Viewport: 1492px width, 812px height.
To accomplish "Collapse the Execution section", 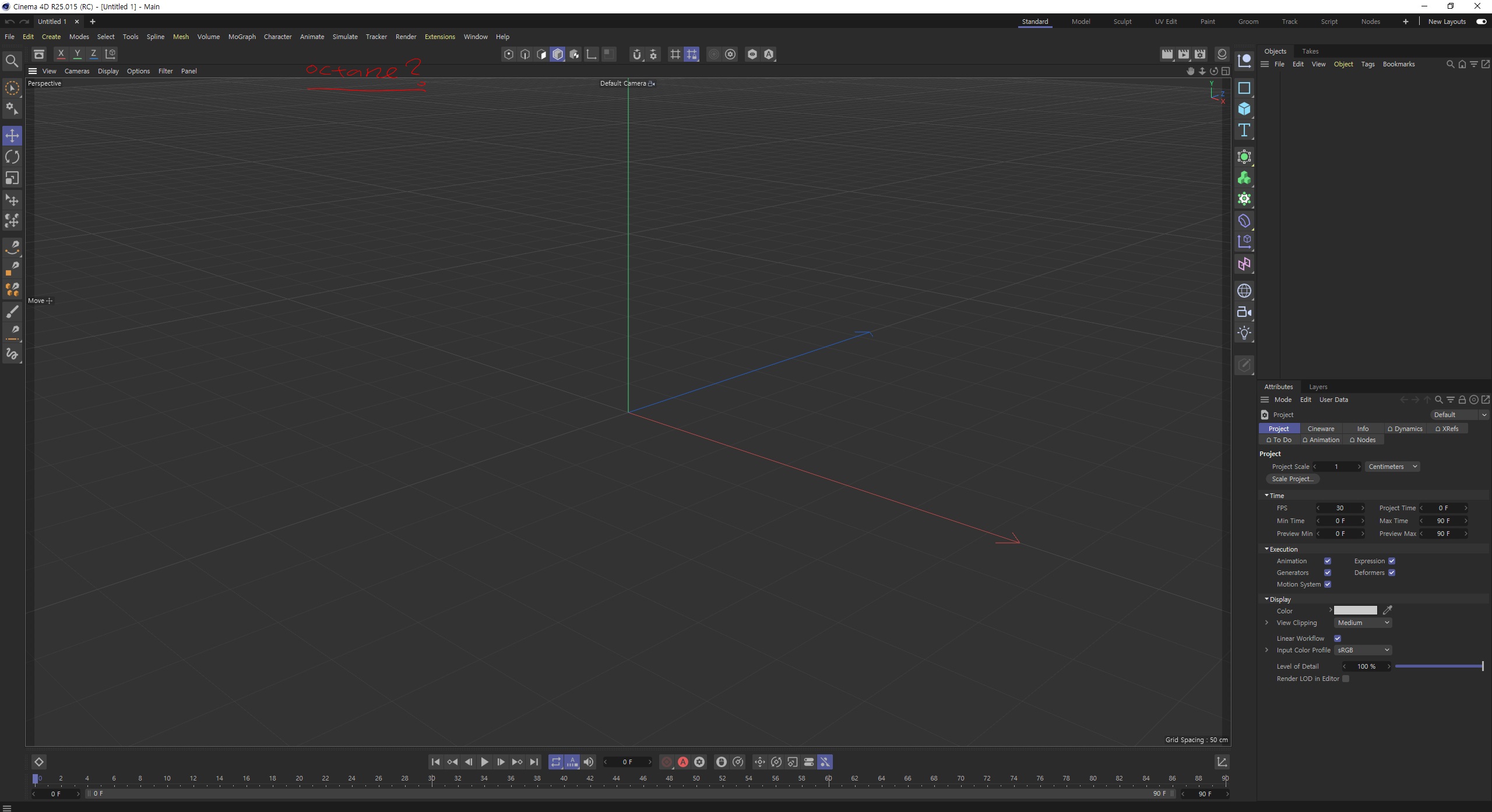I will tap(1266, 549).
